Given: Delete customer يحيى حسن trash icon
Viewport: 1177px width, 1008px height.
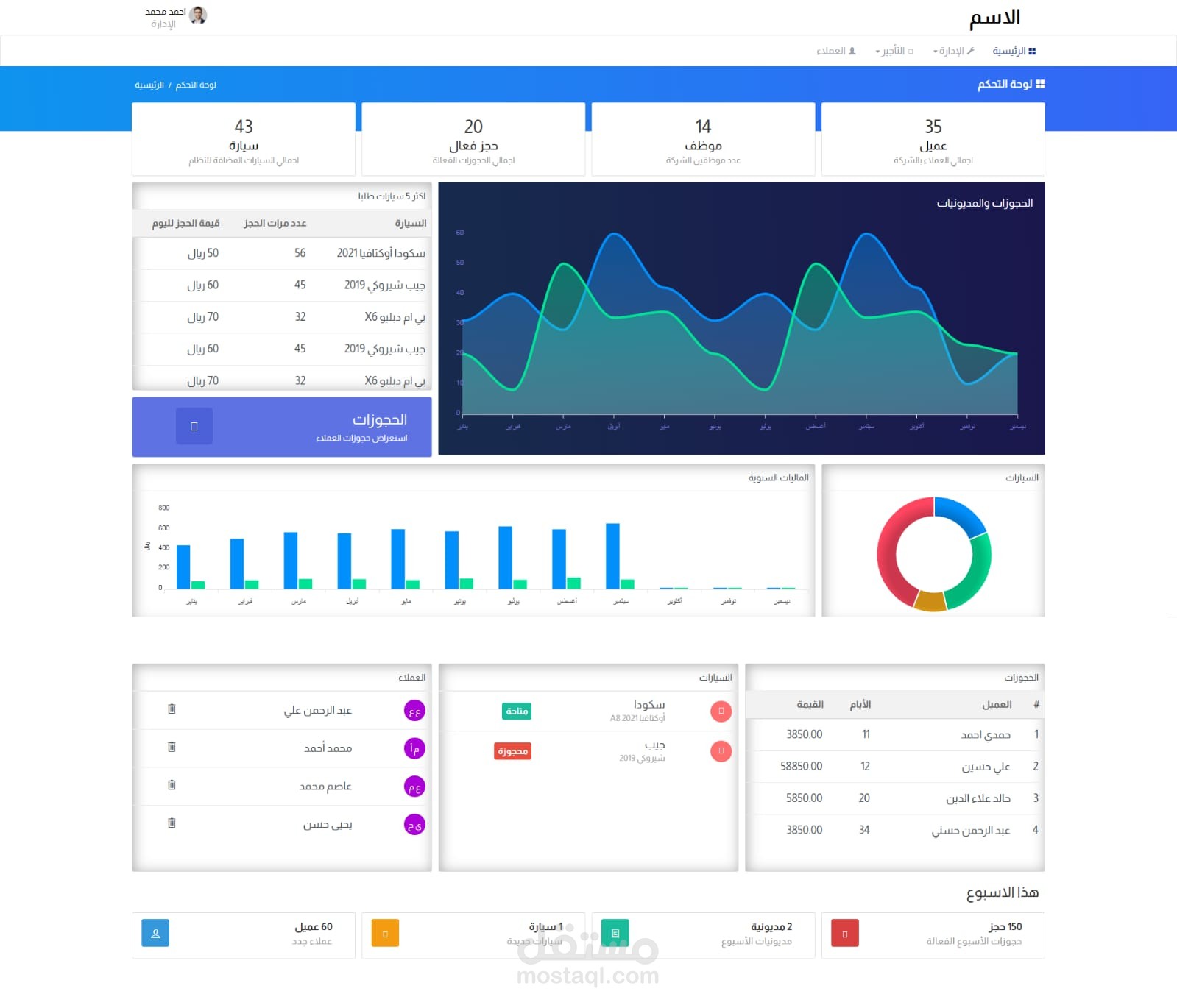Looking at the screenshot, I should click(172, 823).
